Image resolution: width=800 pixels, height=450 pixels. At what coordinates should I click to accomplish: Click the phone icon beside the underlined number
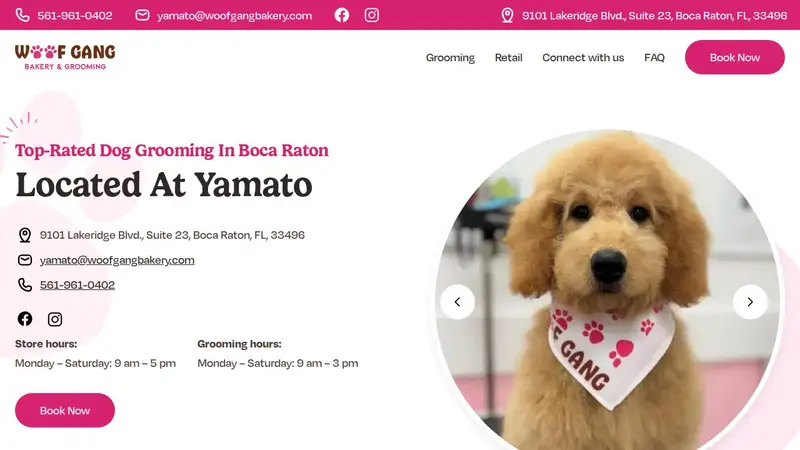click(24, 285)
